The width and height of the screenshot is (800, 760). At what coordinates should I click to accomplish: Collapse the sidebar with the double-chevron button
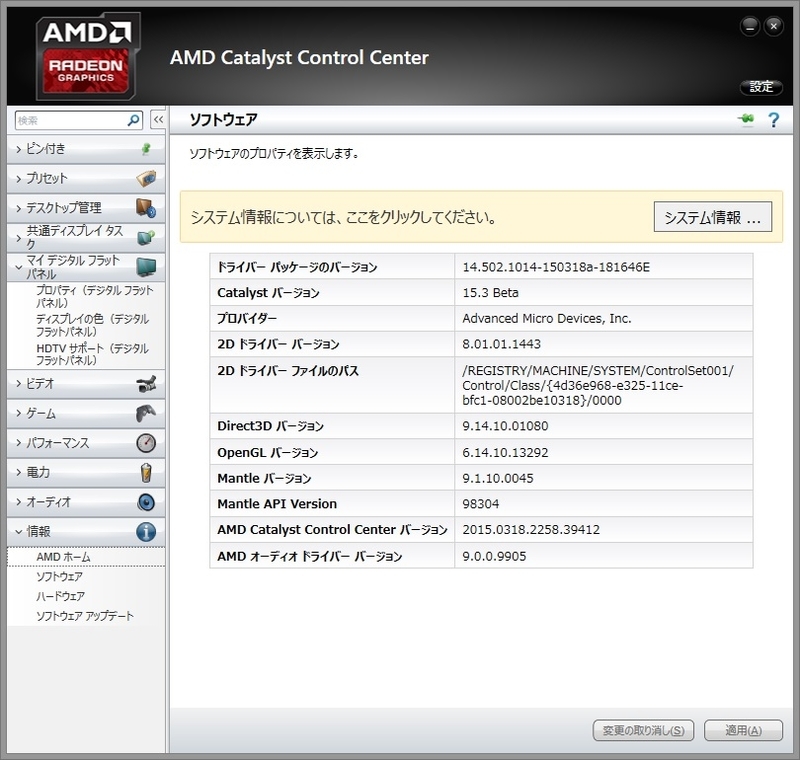pyautogui.click(x=158, y=120)
